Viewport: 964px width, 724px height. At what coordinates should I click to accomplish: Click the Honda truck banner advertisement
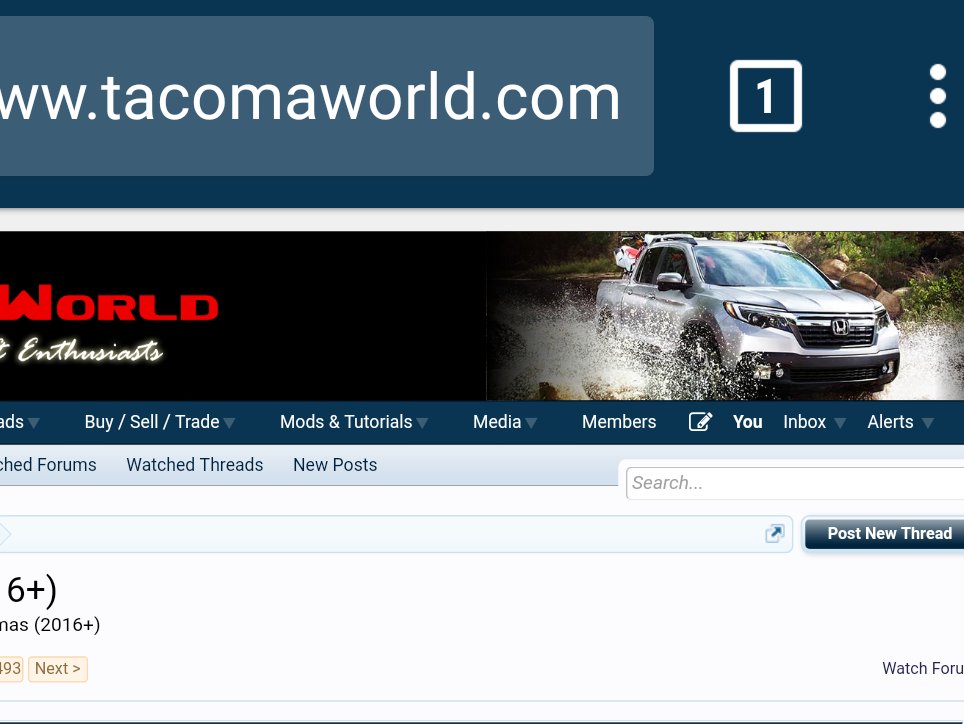point(725,316)
